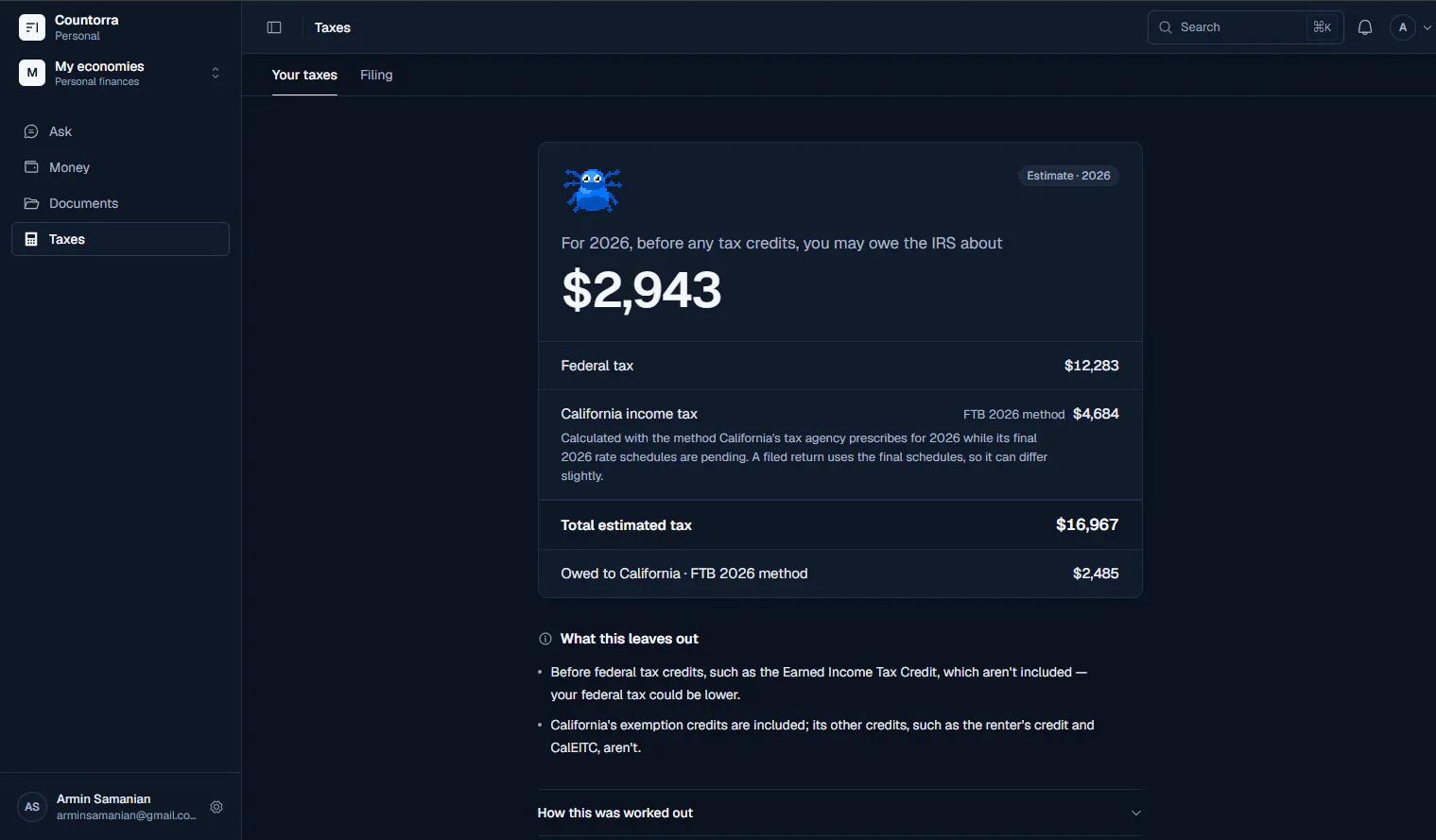Open notifications bell
The width and height of the screenshot is (1436, 840).
(x=1365, y=27)
